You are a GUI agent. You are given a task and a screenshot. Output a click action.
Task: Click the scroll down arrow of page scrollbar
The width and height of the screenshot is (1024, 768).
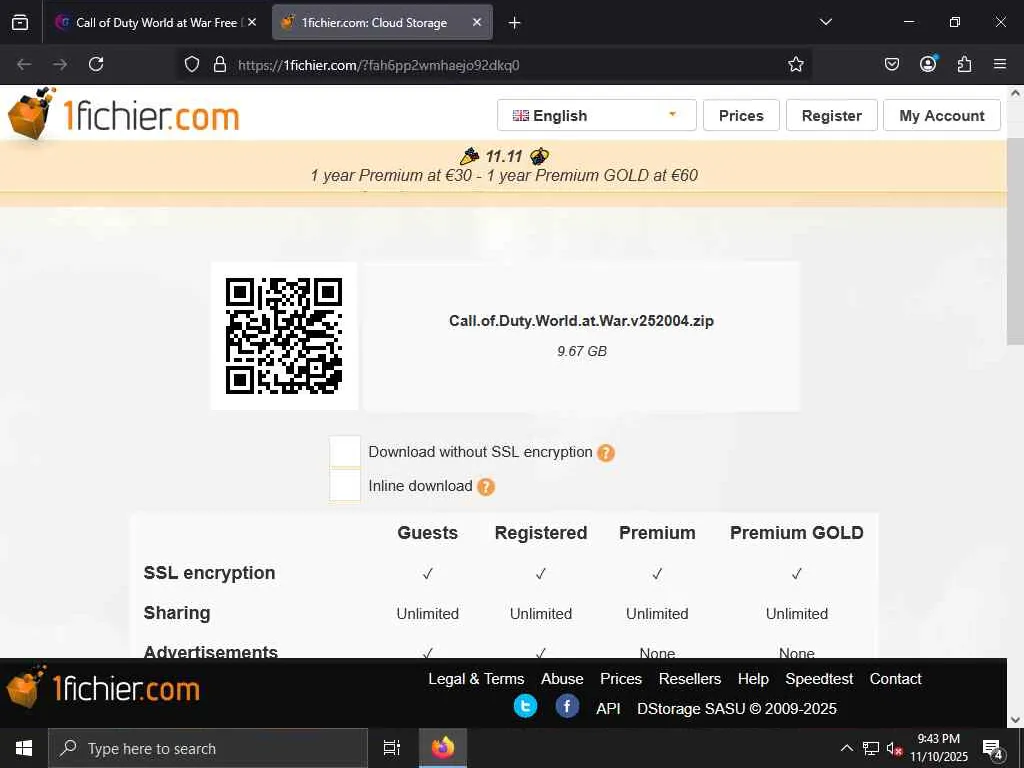pos(1015,719)
